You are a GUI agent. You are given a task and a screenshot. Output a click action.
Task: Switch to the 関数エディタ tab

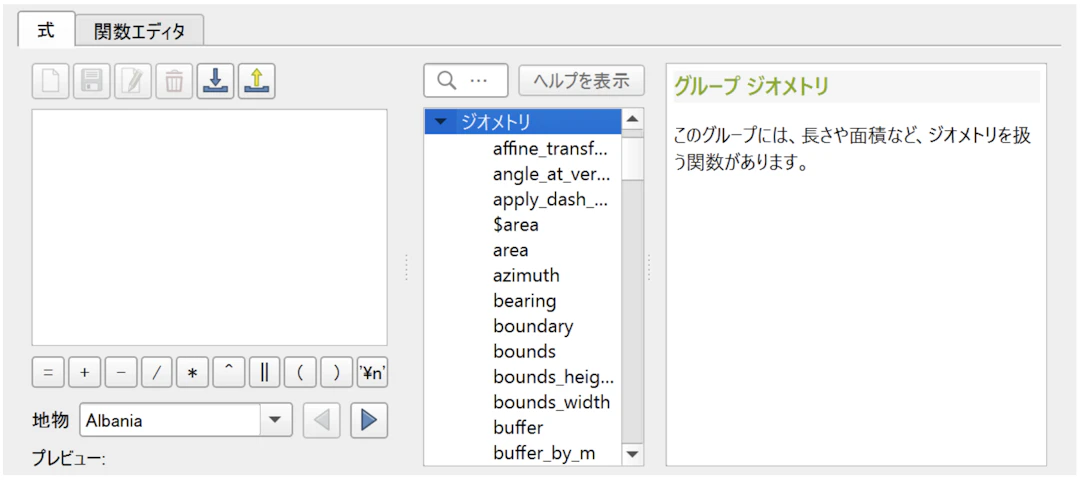[140, 31]
